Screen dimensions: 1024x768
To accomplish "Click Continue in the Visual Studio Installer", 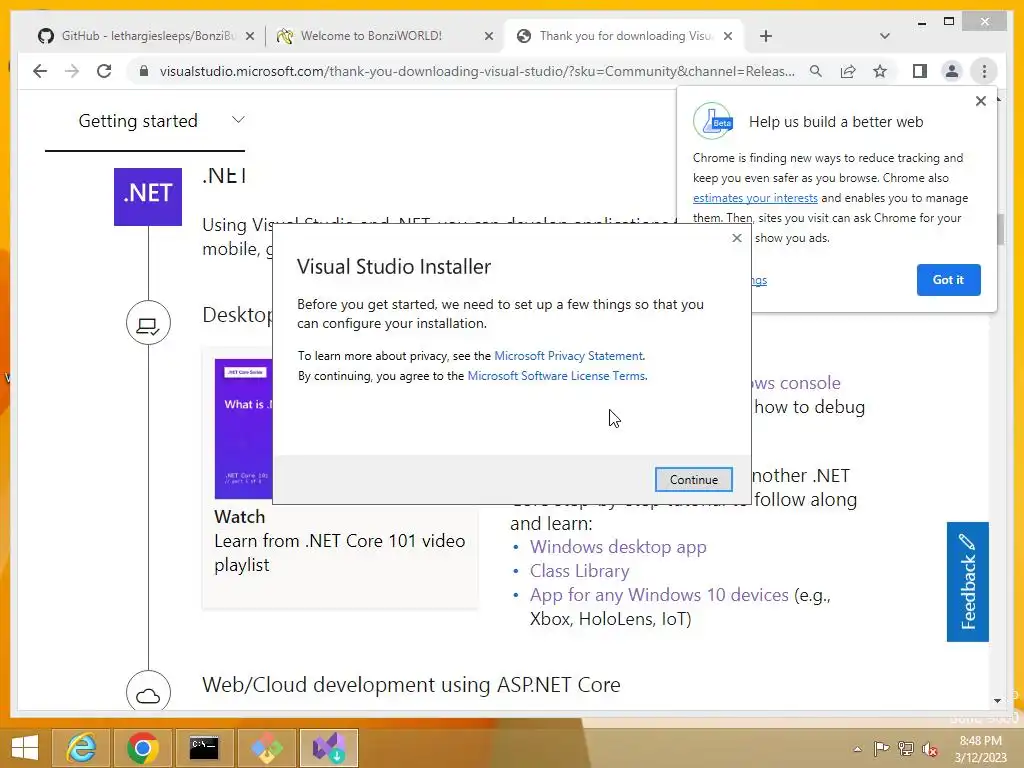I will coord(693,479).
